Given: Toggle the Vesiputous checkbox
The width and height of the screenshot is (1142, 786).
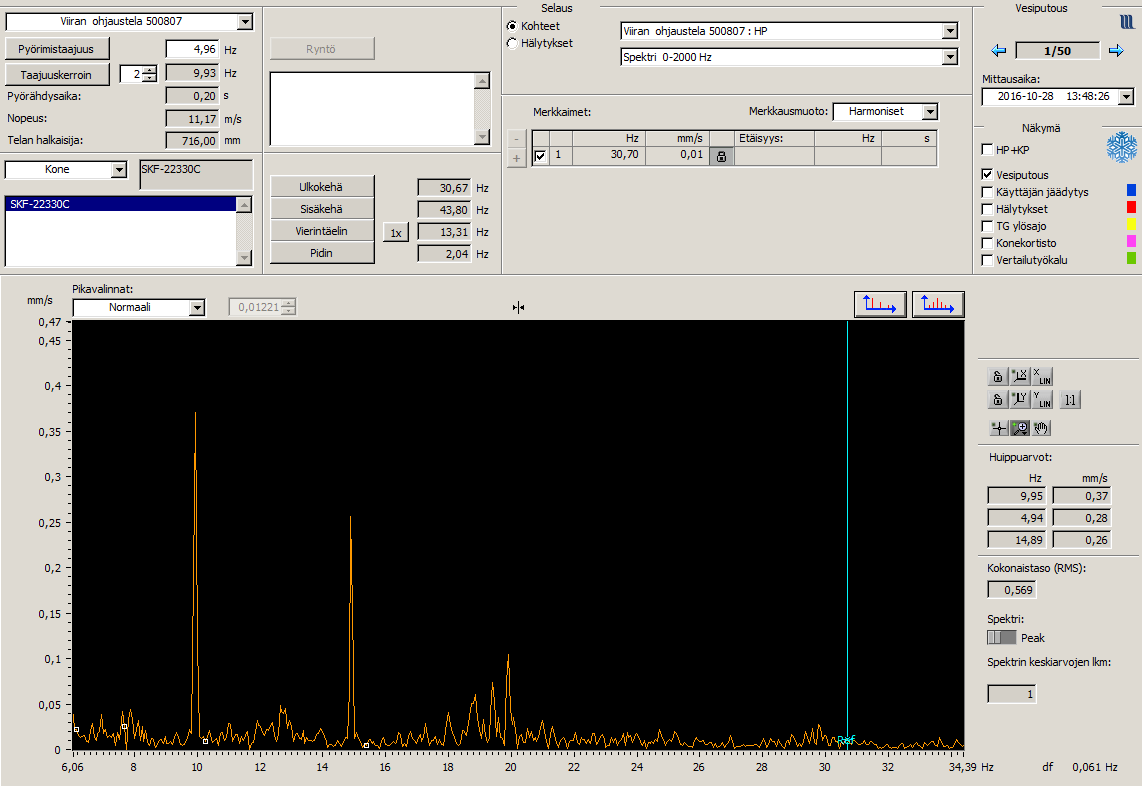Looking at the screenshot, I should tap(988, 175).
